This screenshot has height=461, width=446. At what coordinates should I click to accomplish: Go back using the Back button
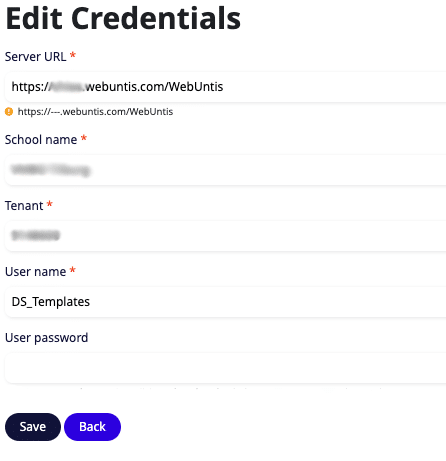tap(92, 427)
